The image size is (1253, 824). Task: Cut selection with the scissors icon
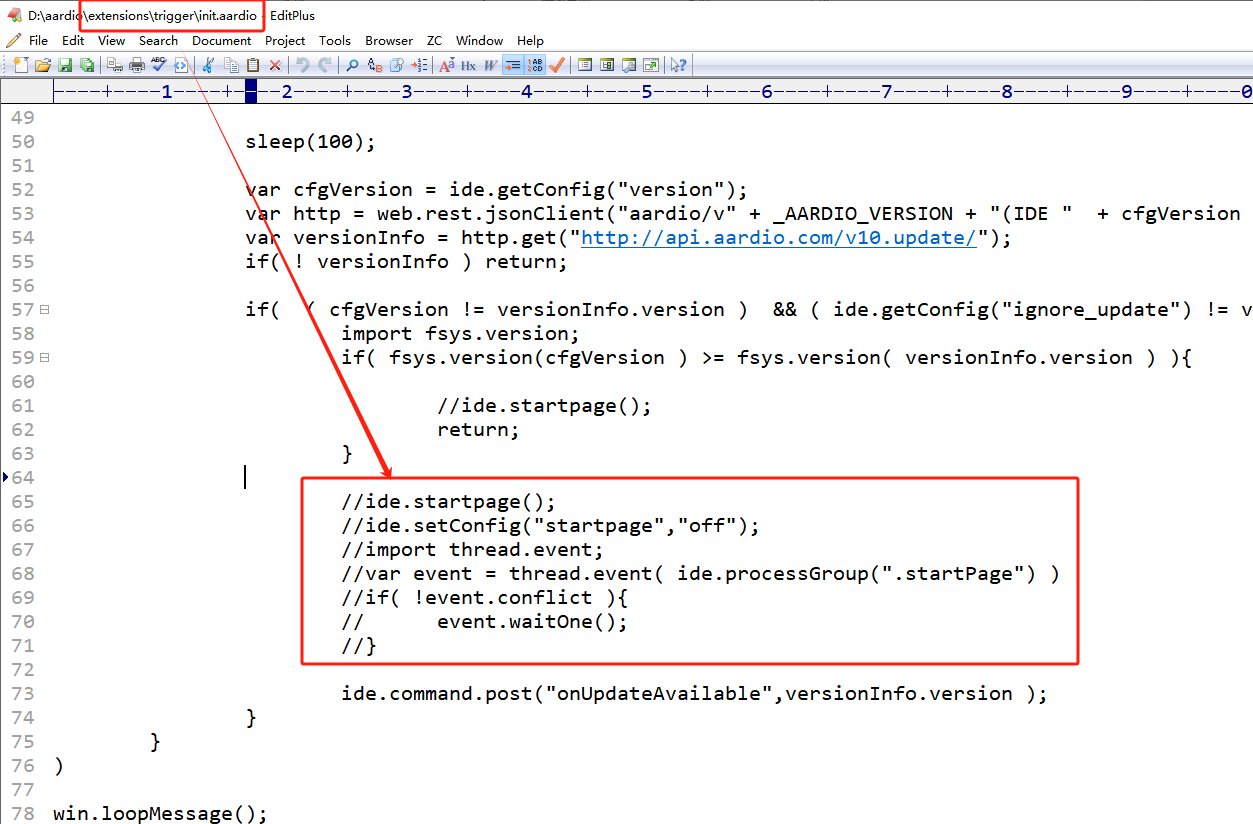click(208, 65)
